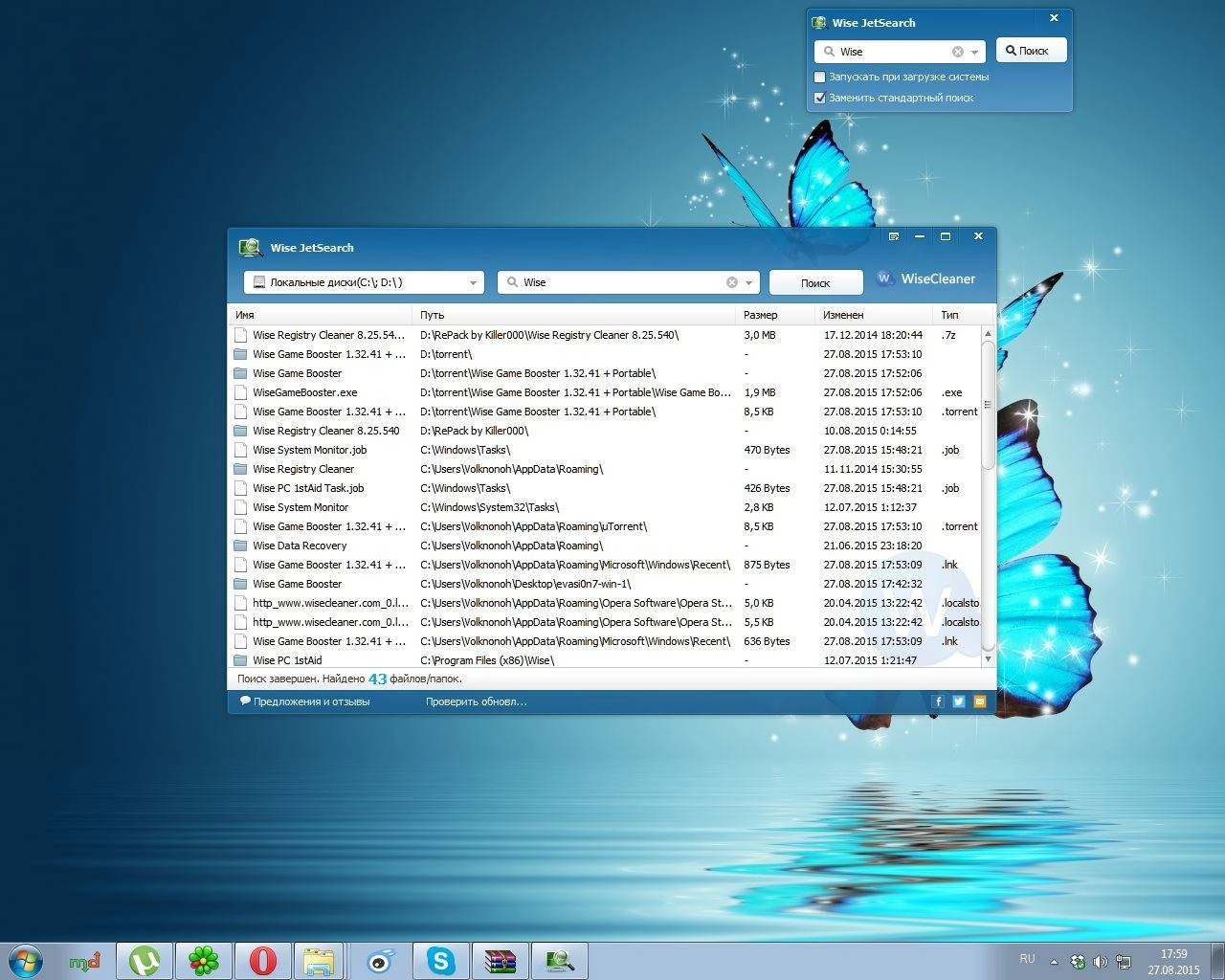1225x980 pixels.
Task: Click folder icon of Wise Data Recovery row
Action: tap(240, 546)
